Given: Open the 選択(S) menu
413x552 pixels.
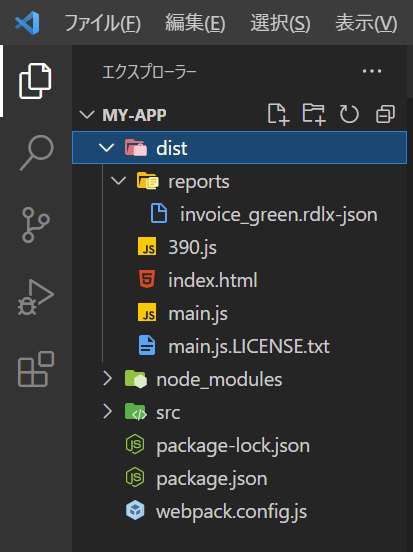Looking at the screenshot, I should (280, 23).
